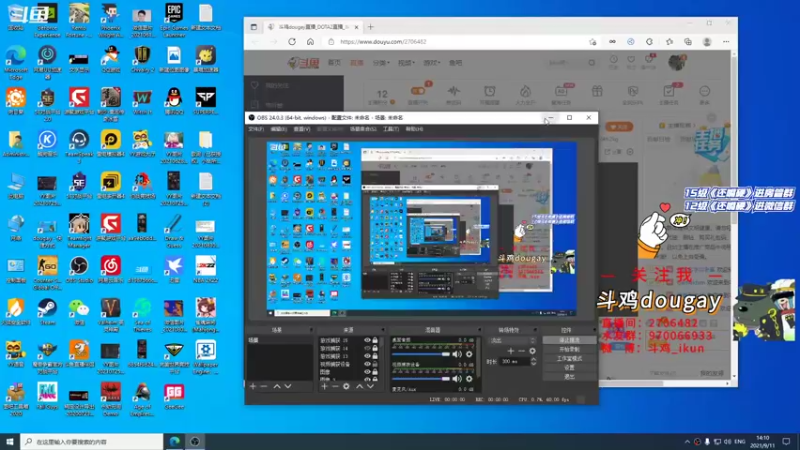
Task: Open OBS 帮助(H) Help menu
Action: 414,130
